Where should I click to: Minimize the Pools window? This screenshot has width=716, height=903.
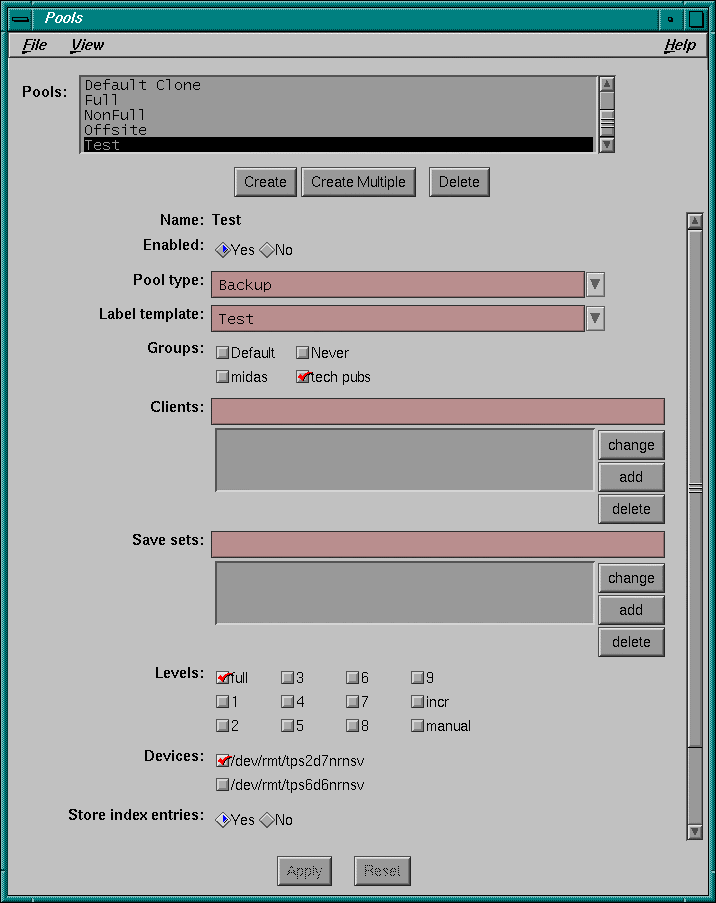click(x=670, y=19)
